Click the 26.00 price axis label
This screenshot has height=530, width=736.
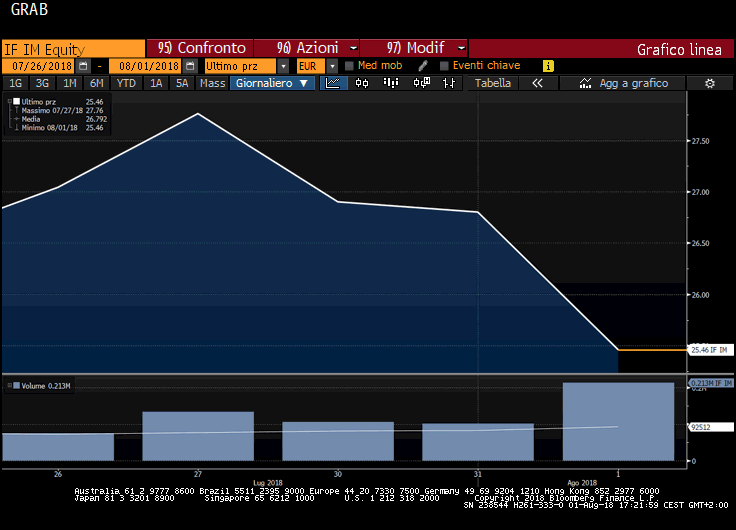pos(700,295)
